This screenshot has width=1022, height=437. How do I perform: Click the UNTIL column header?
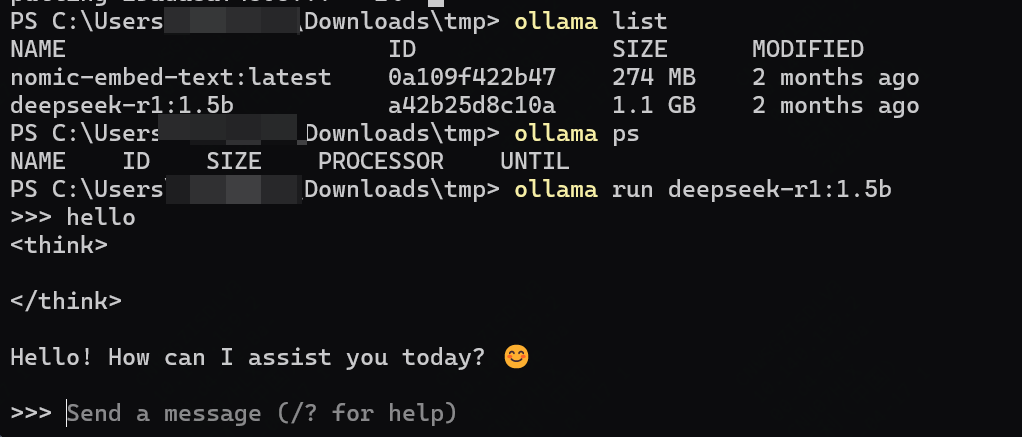click(x=534, y=161)
